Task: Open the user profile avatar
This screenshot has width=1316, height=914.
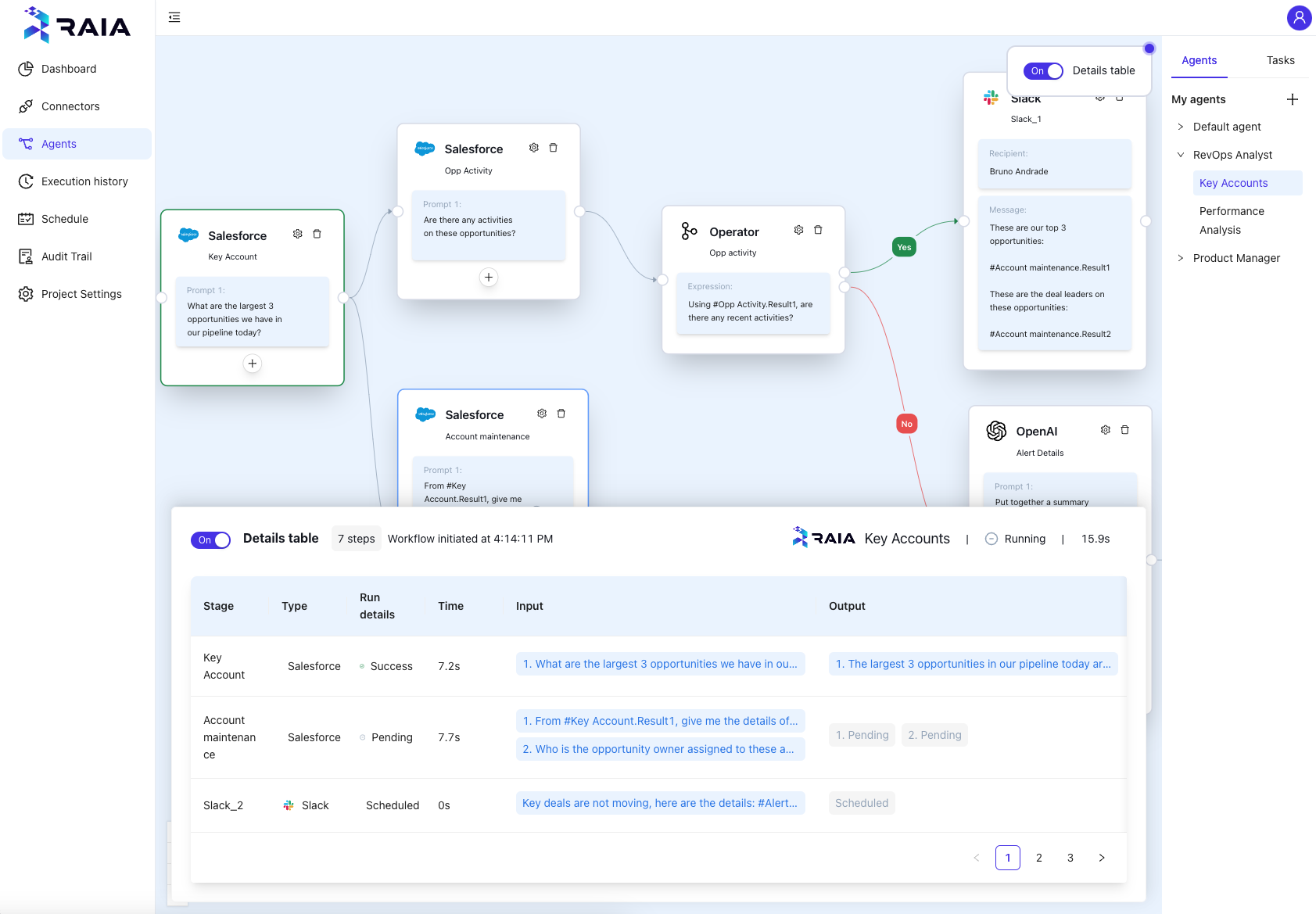Action: click(x=1299, y=17)
